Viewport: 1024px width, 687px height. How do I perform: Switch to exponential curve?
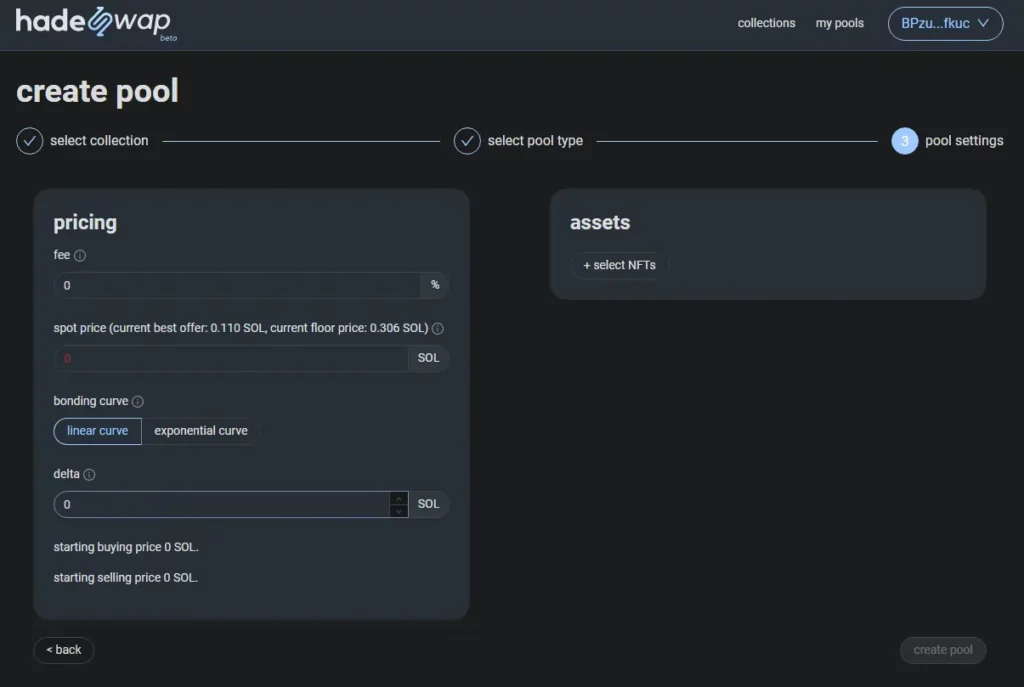[200, 431]
